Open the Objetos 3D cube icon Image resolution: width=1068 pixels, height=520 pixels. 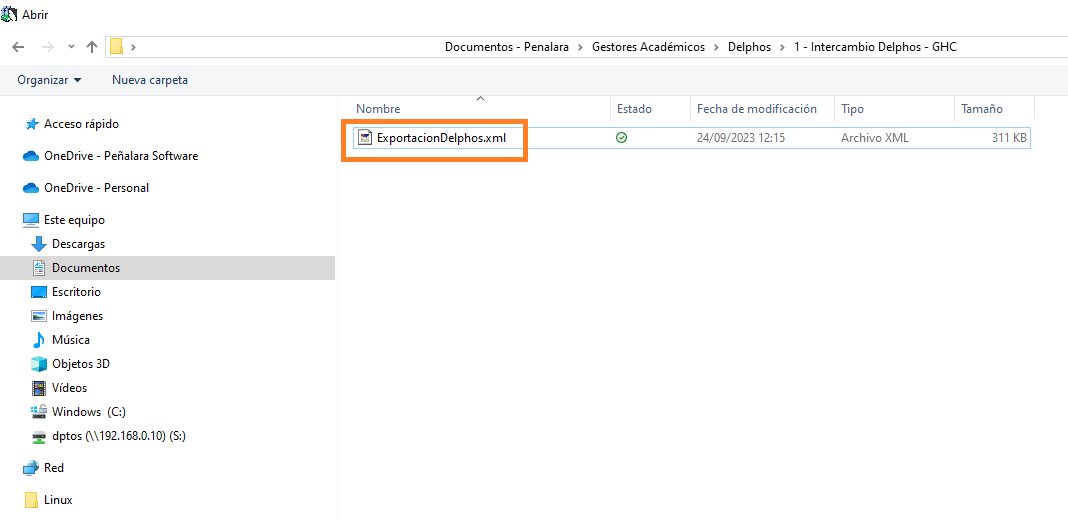point(39,364)
